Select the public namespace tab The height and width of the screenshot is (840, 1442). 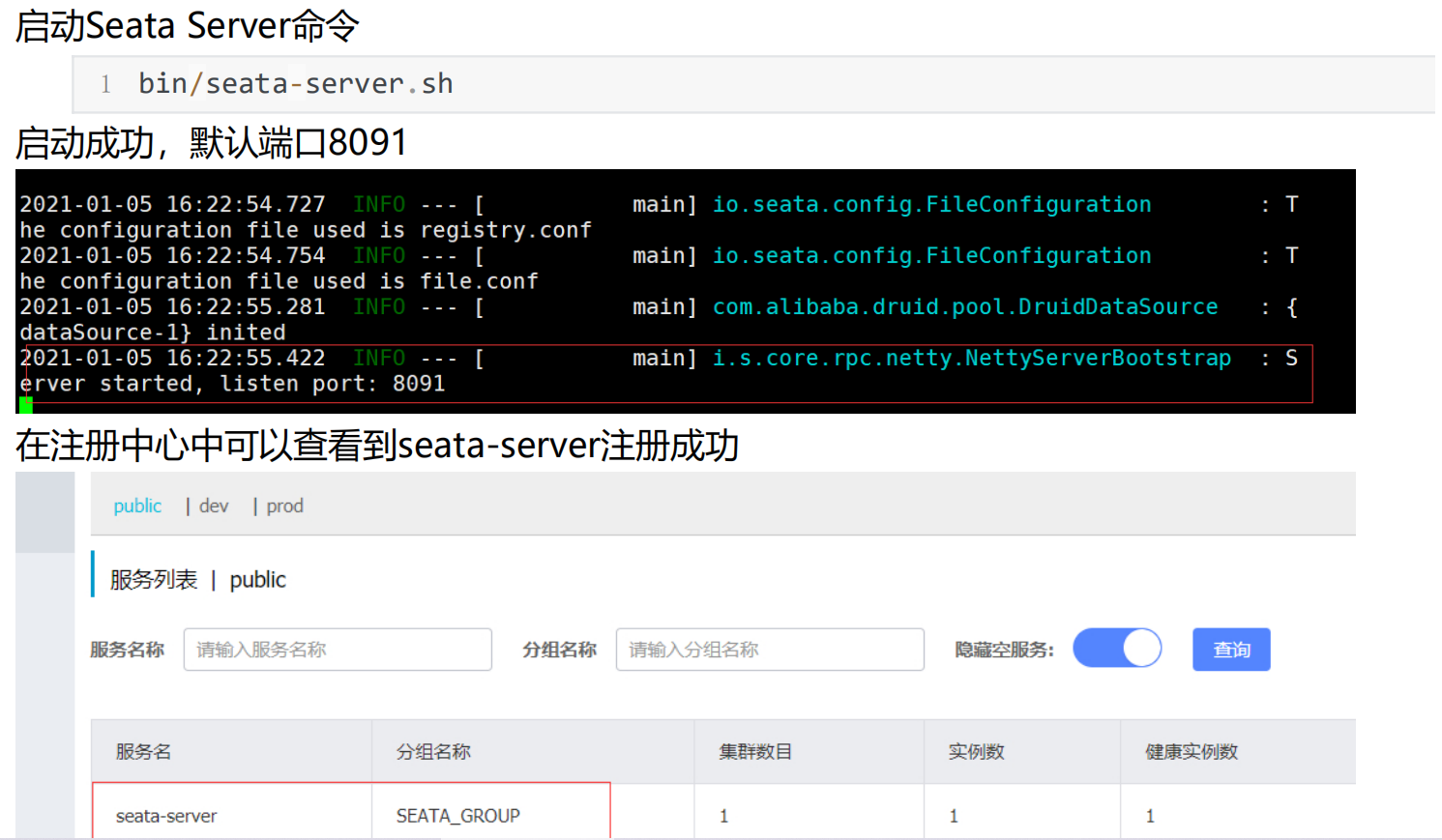137,506
